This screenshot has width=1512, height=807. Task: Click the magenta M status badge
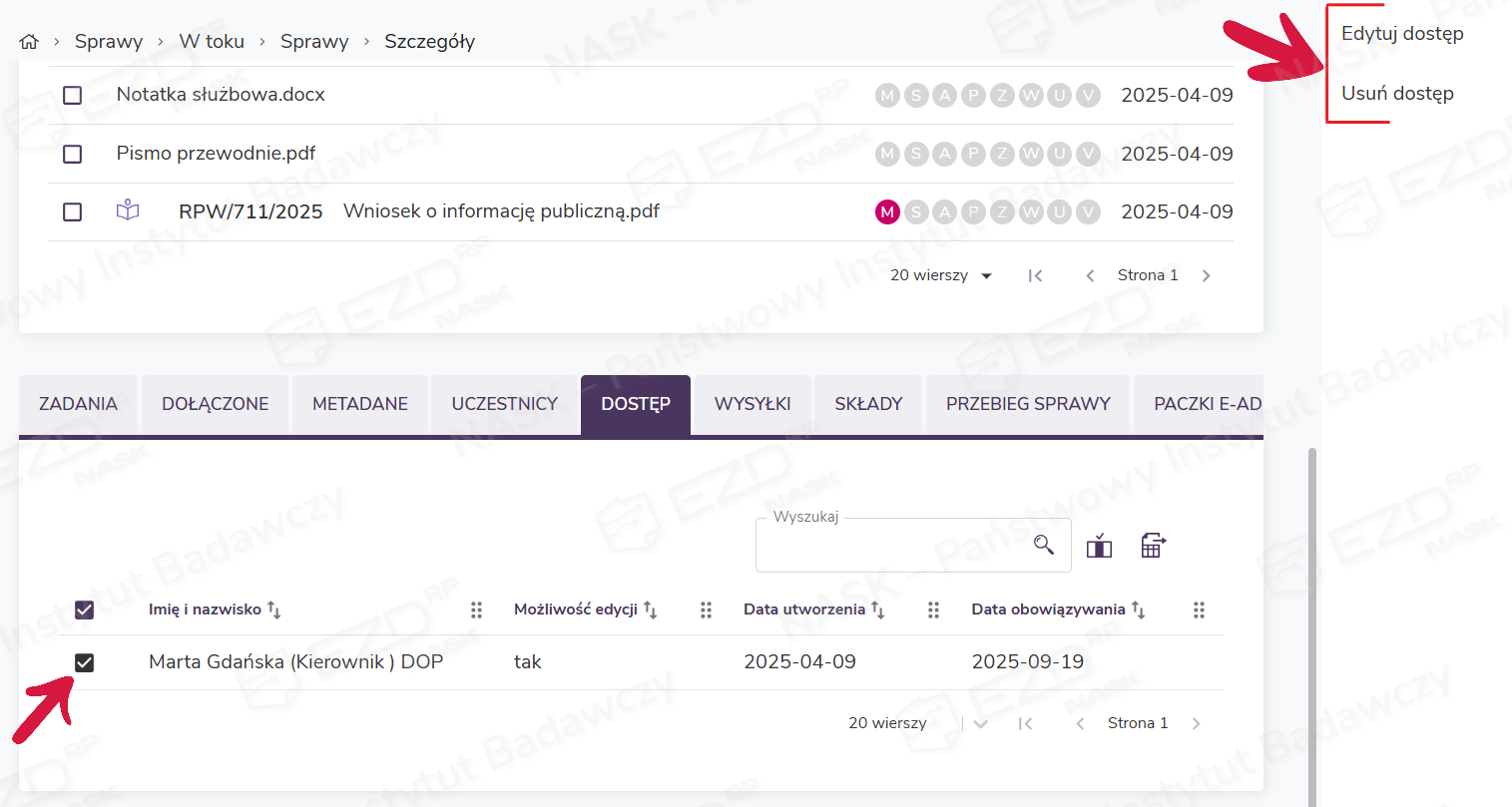[887, 211]
